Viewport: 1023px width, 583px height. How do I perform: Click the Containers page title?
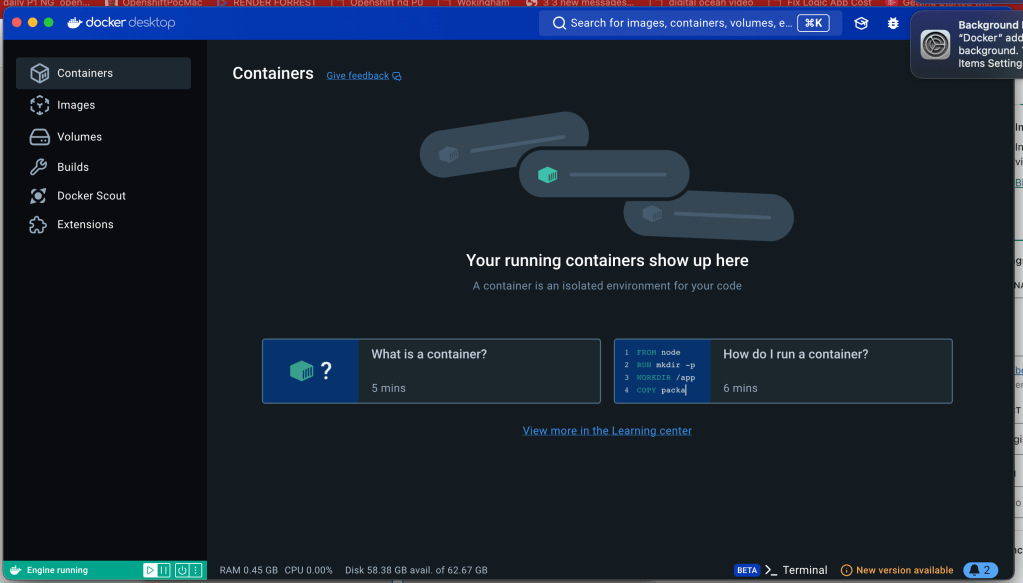pyautogui.click(x=273, y=74)
